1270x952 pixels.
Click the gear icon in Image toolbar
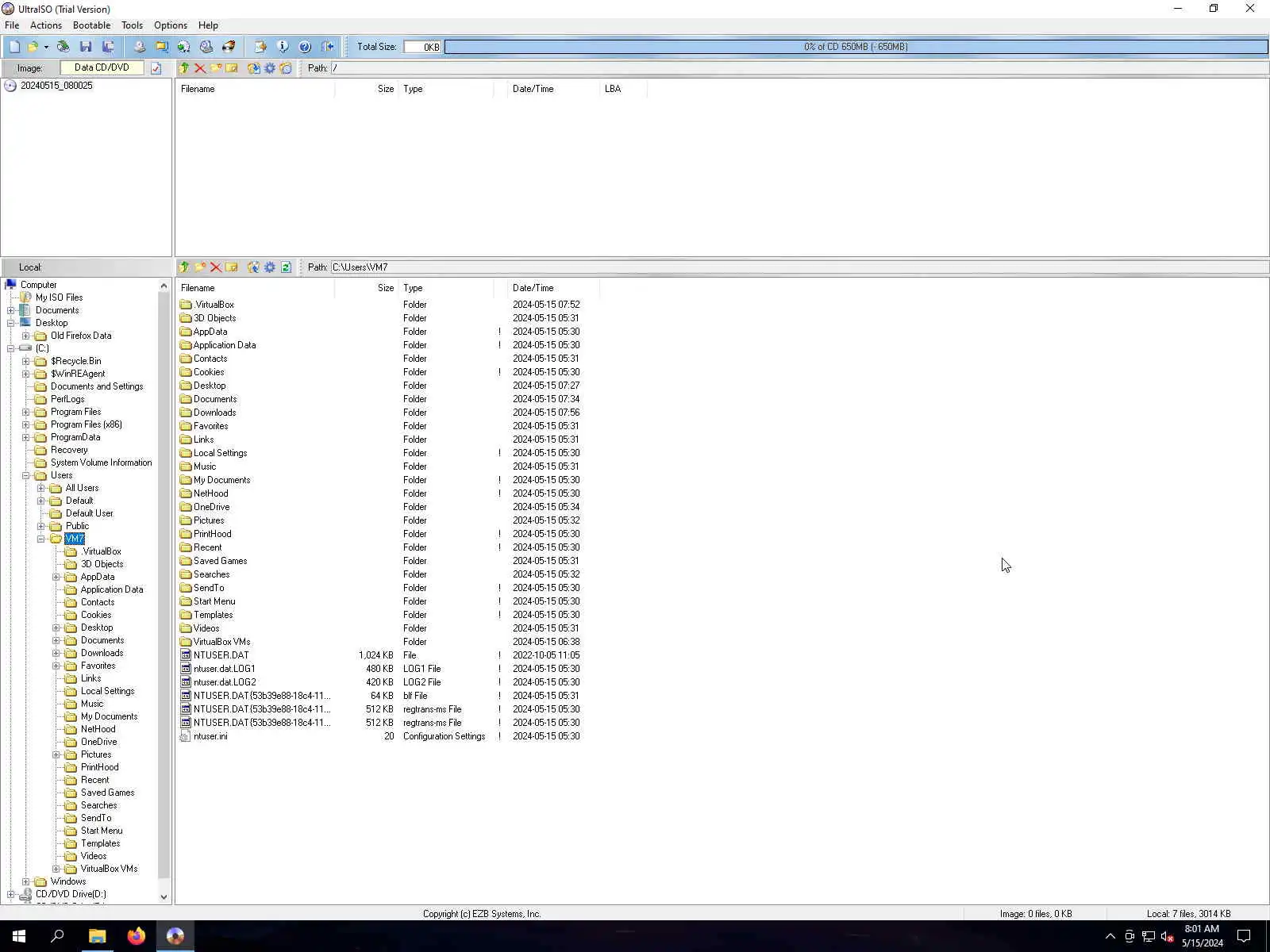(270, 68)
